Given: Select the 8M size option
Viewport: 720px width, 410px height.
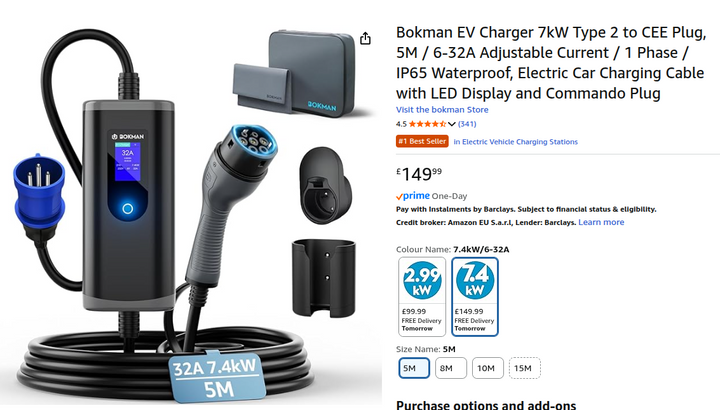Looking at the screenshot, I should (x=450, y=368).
